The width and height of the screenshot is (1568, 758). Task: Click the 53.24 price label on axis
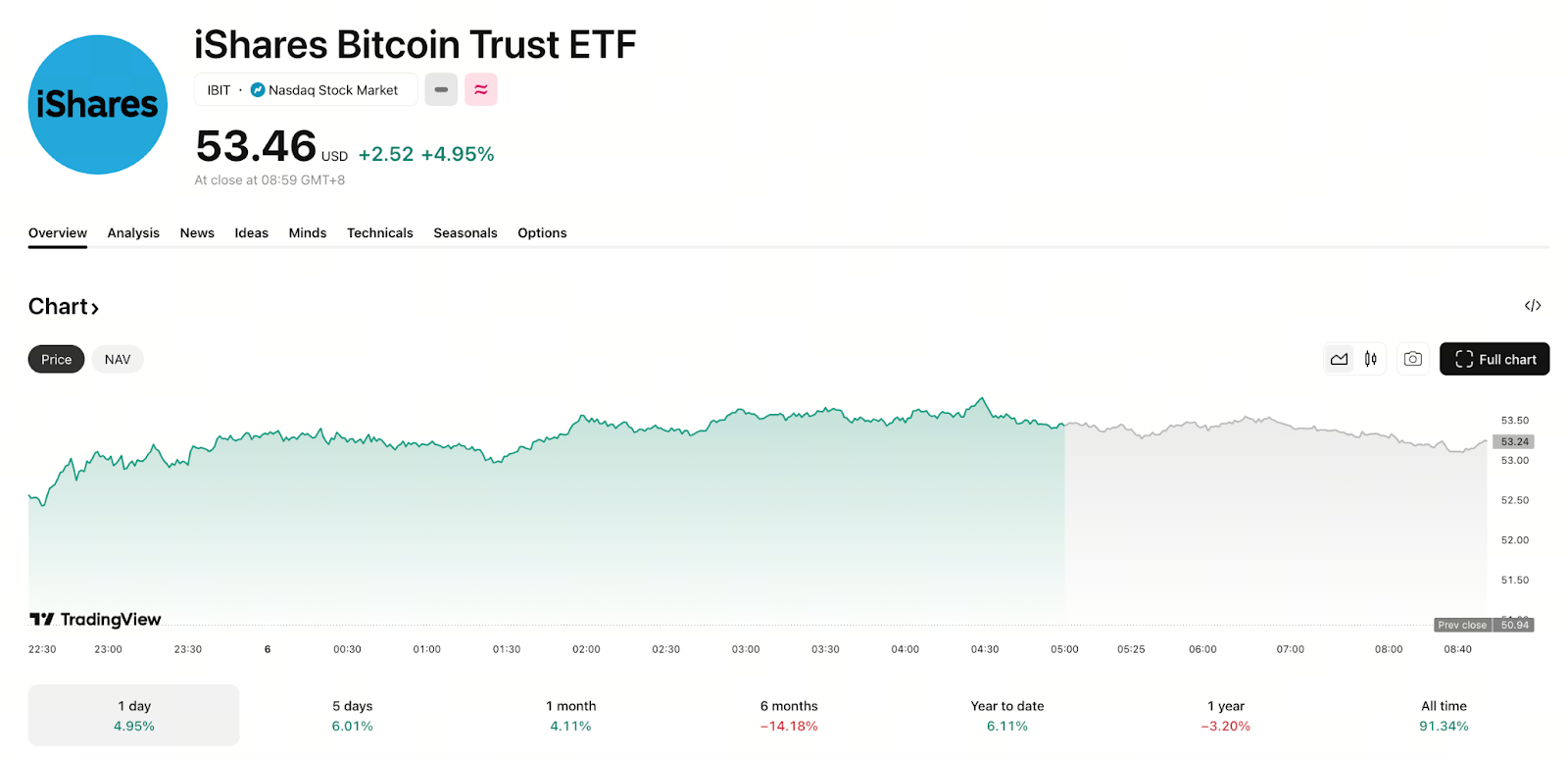point(1513,441)
